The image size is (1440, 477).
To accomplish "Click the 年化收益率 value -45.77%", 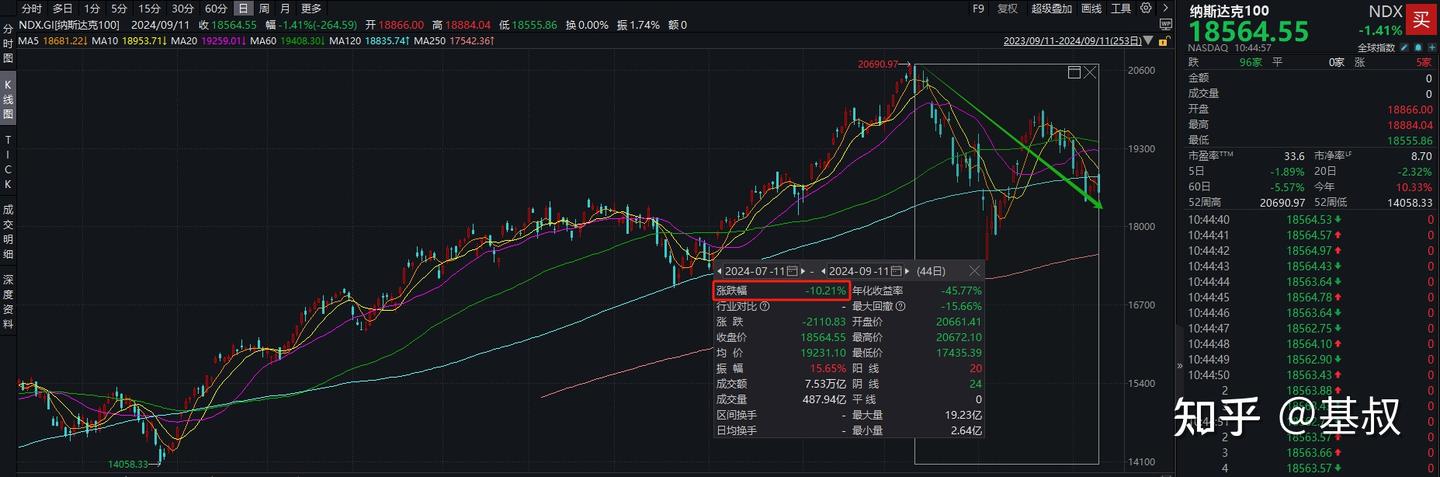I will point(962,290).
